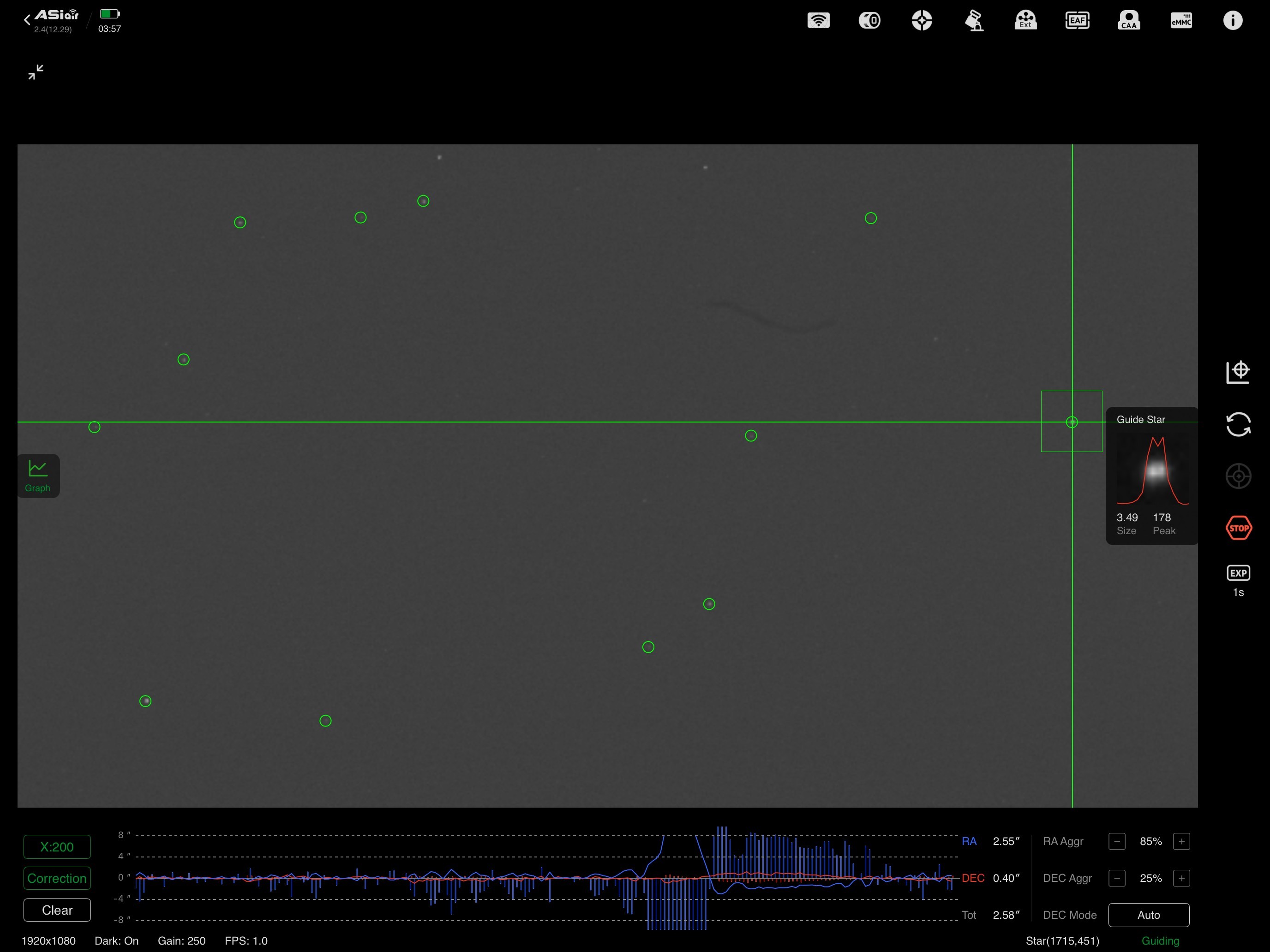Image resolution: width=1270 pixels, height=952 pixels.
Task: Open the DEC Mode Auto selector
Action: tap(1149, 915)
